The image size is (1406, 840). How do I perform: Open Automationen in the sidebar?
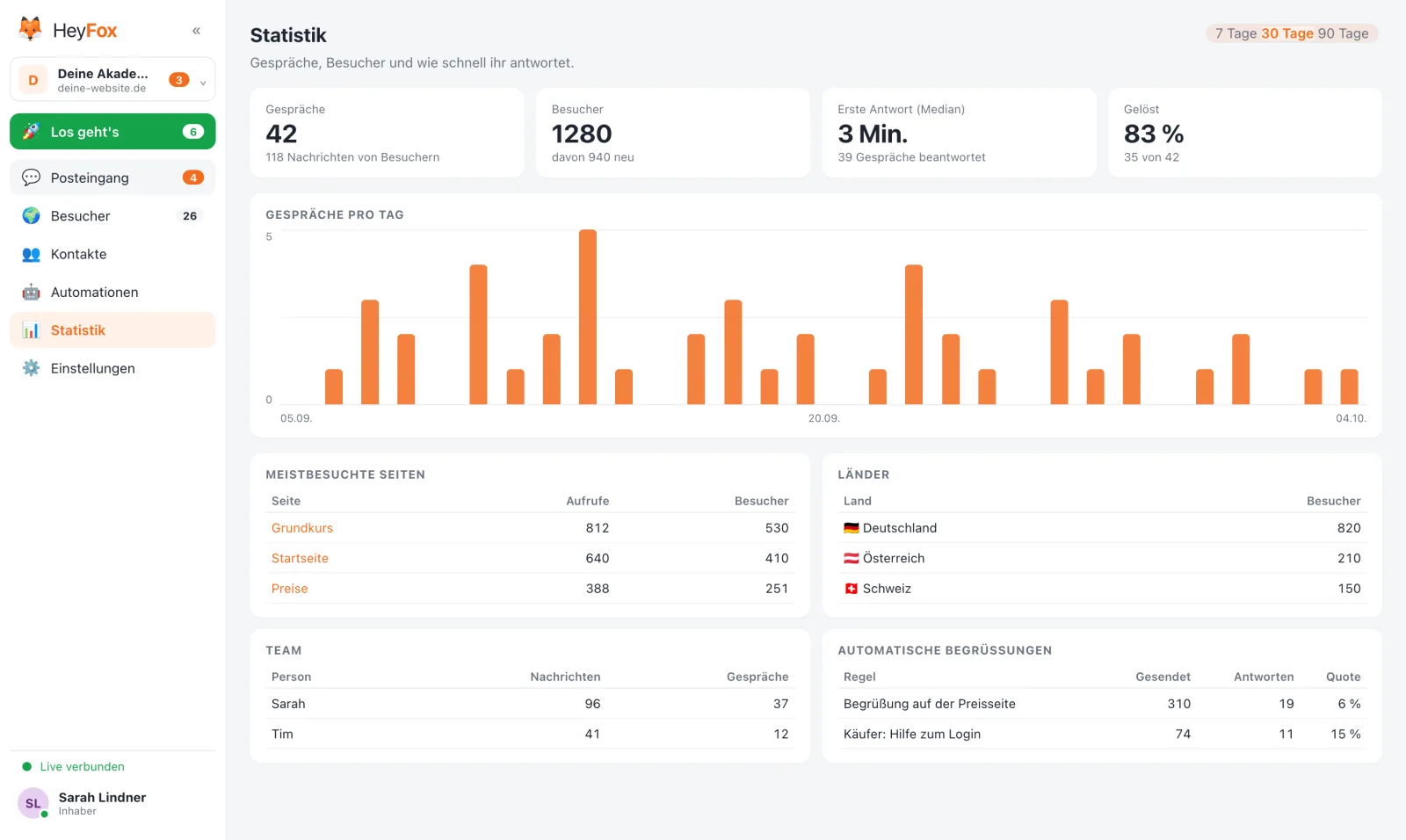pos(112,292)
